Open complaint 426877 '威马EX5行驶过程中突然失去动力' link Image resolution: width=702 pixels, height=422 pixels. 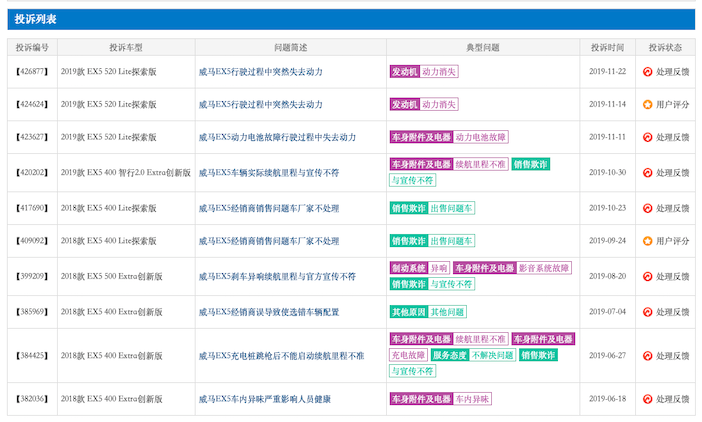[261, 72]
